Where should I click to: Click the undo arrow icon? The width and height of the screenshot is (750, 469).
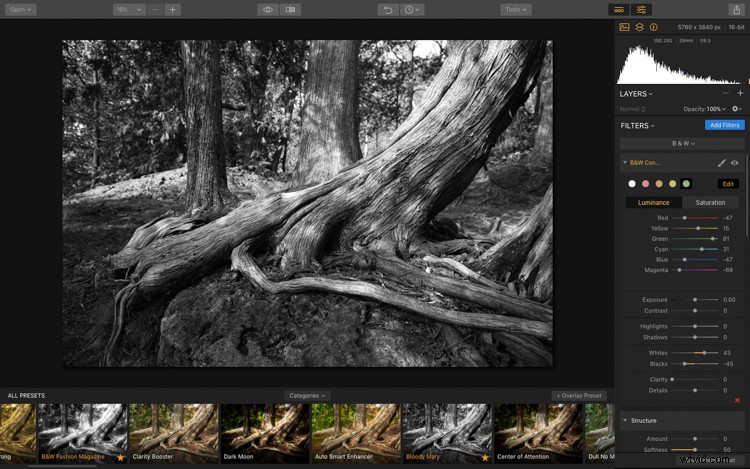point(388,10)
